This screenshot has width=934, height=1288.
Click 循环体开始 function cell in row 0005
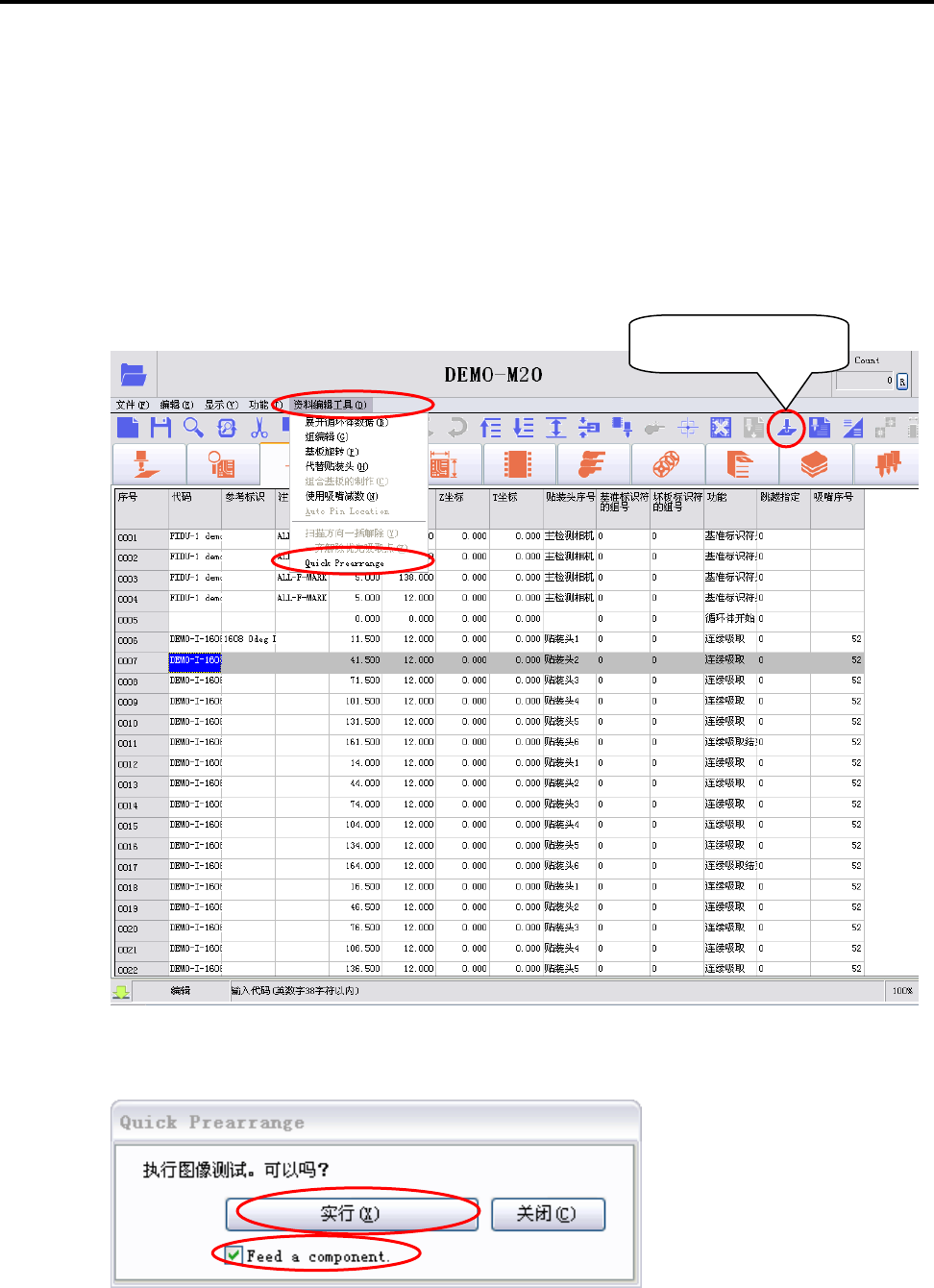coord(730,619)
